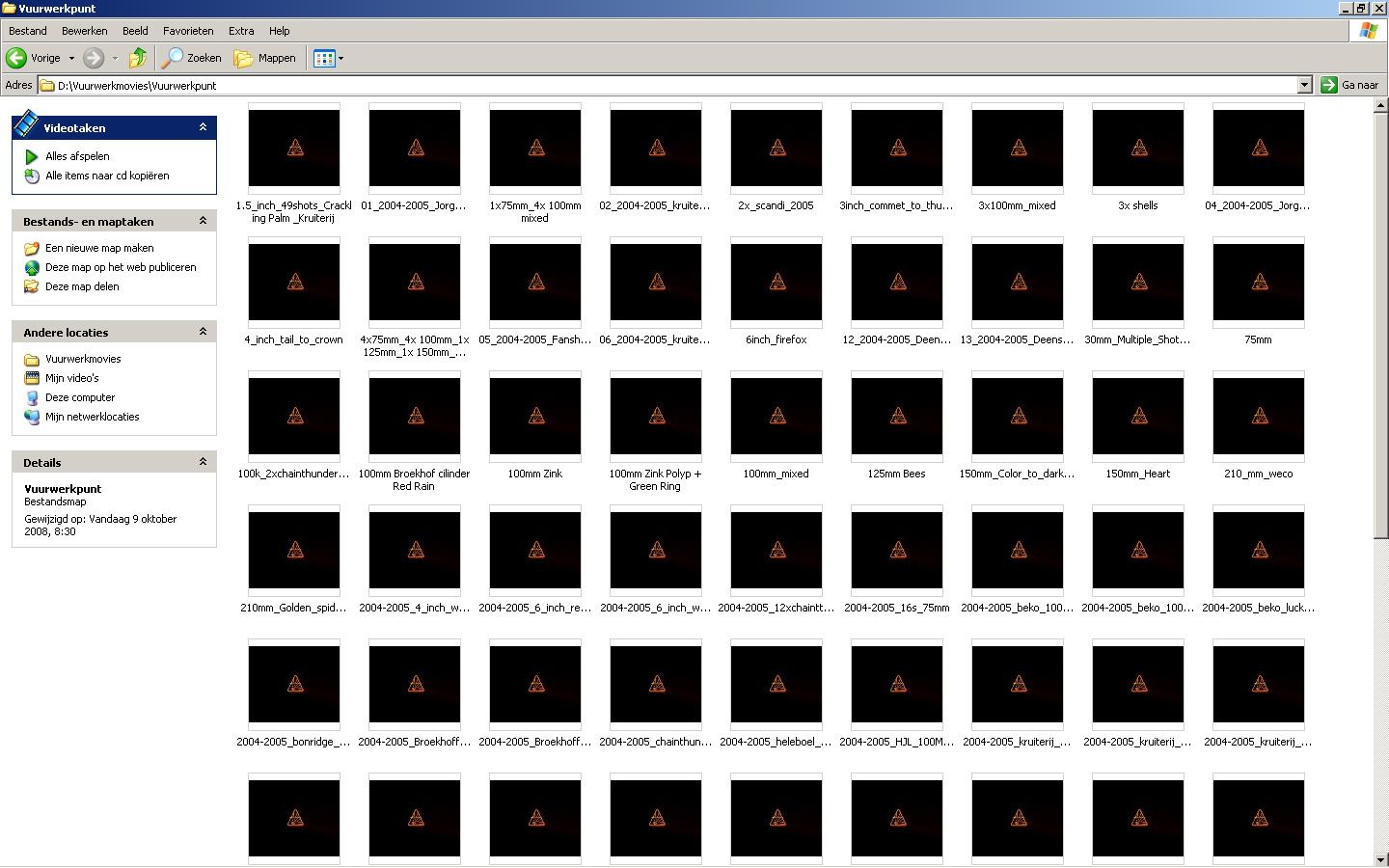
Task: Click Alle items naar cd kopiëren link
Action: (107, 176)
